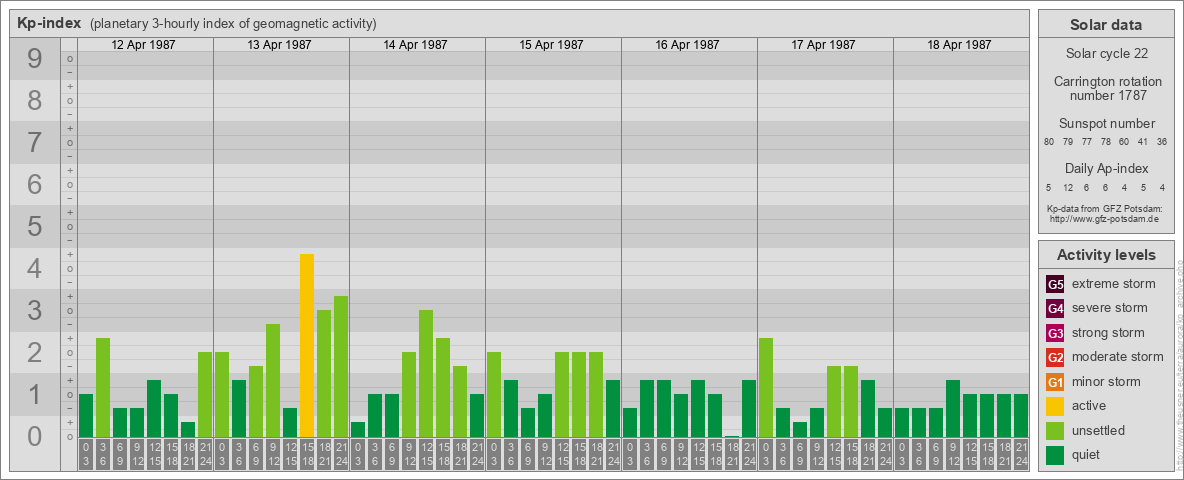Screen dimensions: 1184x480
Task: Select the 9-12 bar on 13 Apr 1987
Action: click(273, 380)
